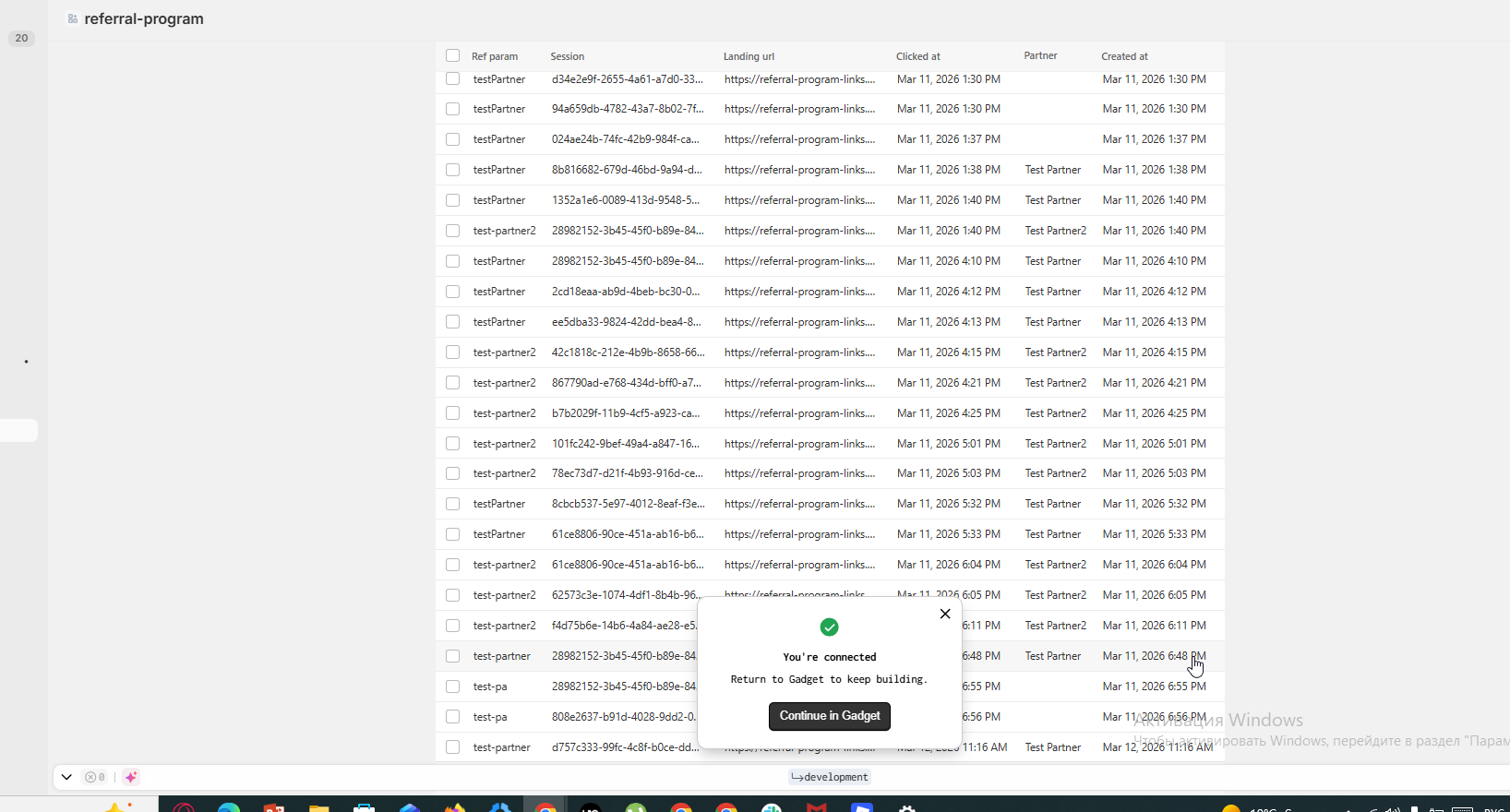Open landing url in 8b816682 session row
Image resolution: width=1510 pixels, height=812 pixels.
[x=800, y=170]
